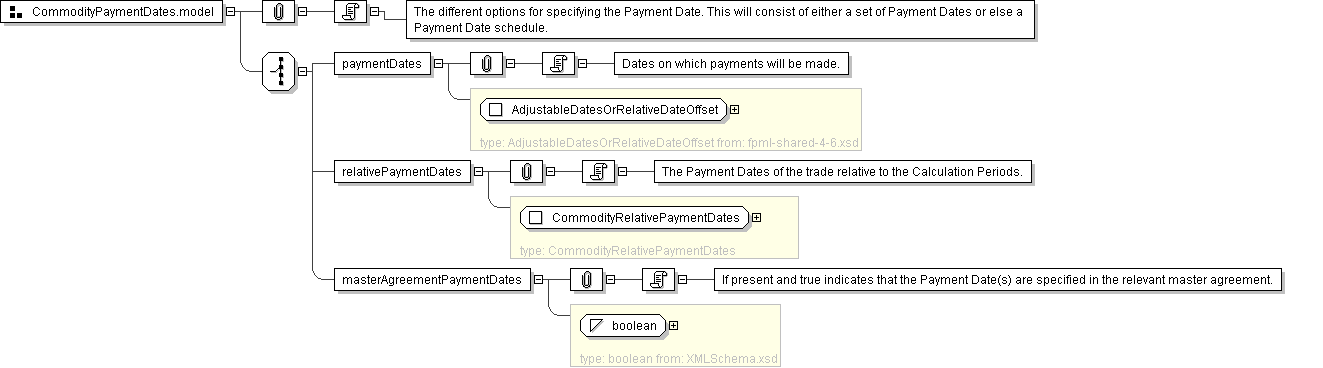Click the attachment icon after masterAgreementPaymentDates
The image size is (1323, 368).
(x=586, y=280)
